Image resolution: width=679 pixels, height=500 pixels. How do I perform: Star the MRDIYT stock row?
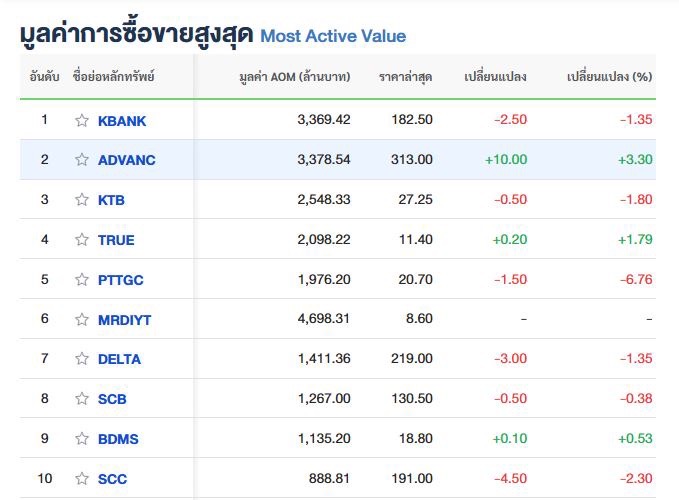pos(82,320)
